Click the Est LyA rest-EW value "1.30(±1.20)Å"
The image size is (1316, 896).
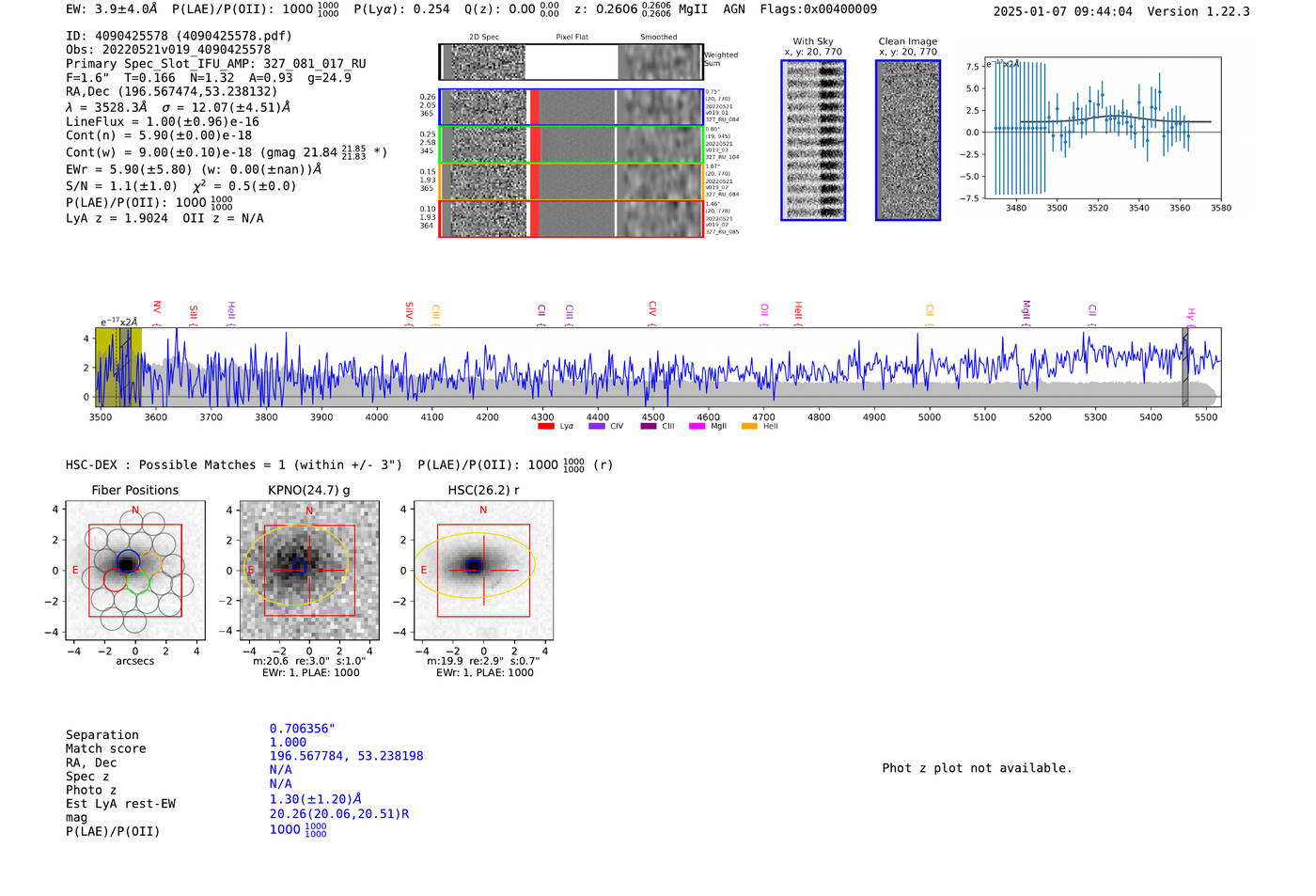316,799
